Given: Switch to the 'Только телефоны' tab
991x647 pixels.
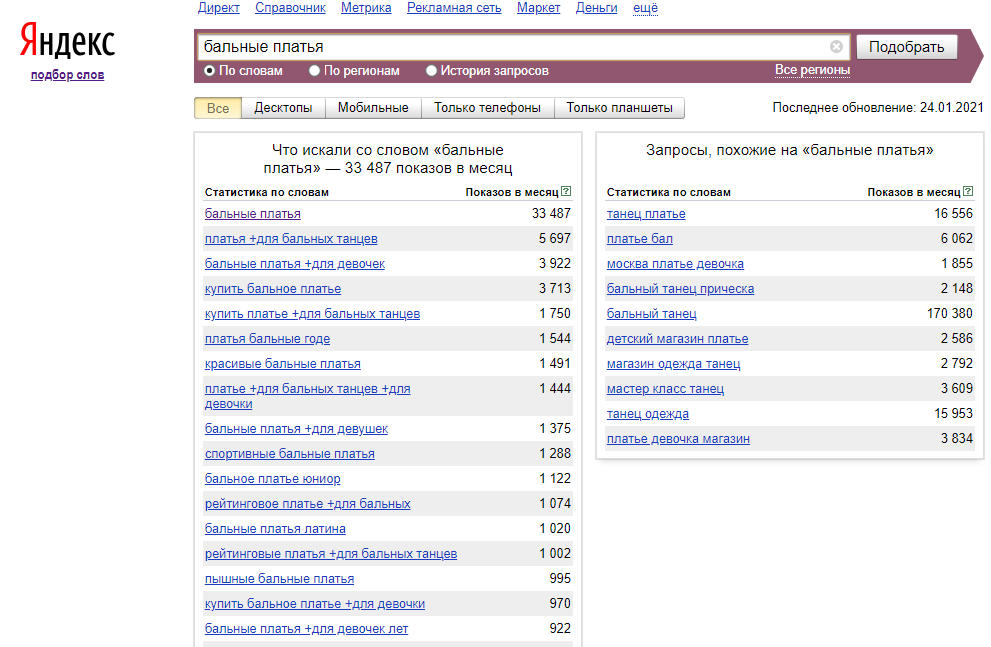Looking at the screenshot, I should click(x=487, y=108).
